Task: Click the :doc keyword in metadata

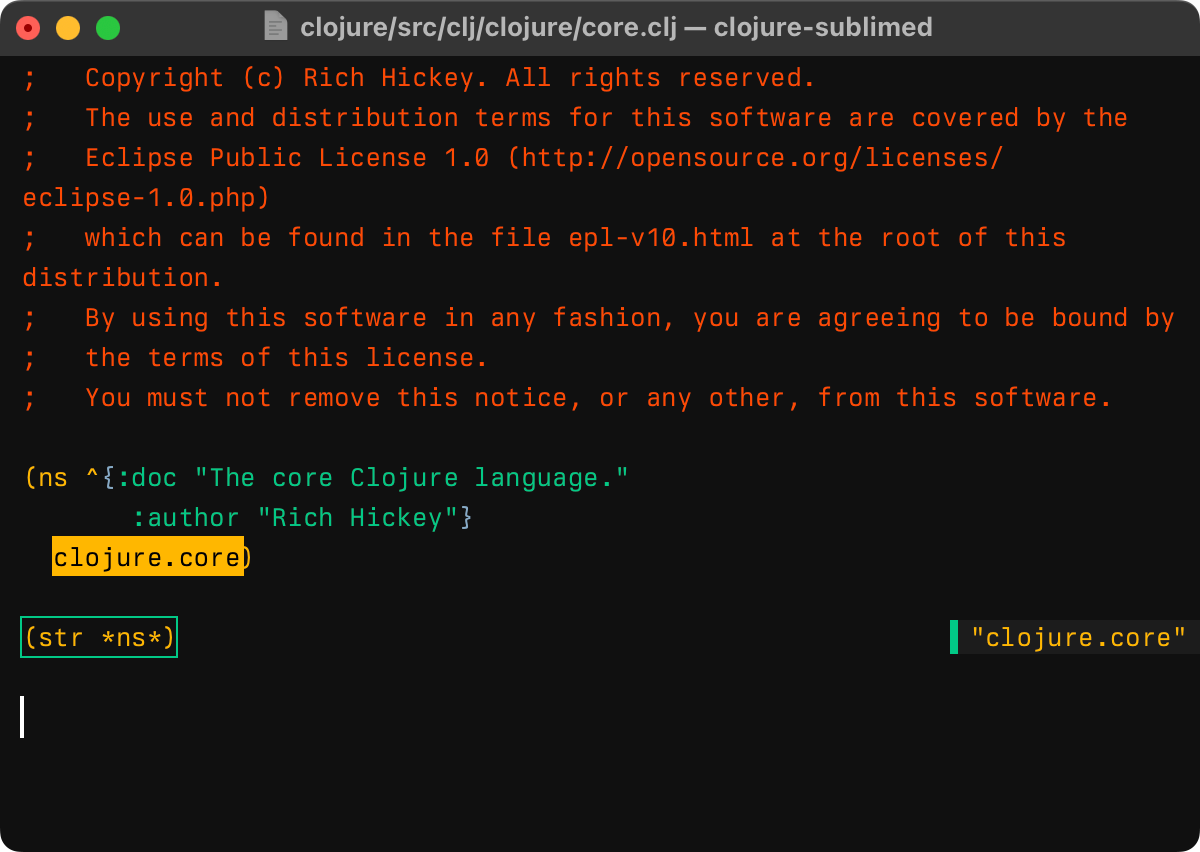Action: [x=147, y=478]
